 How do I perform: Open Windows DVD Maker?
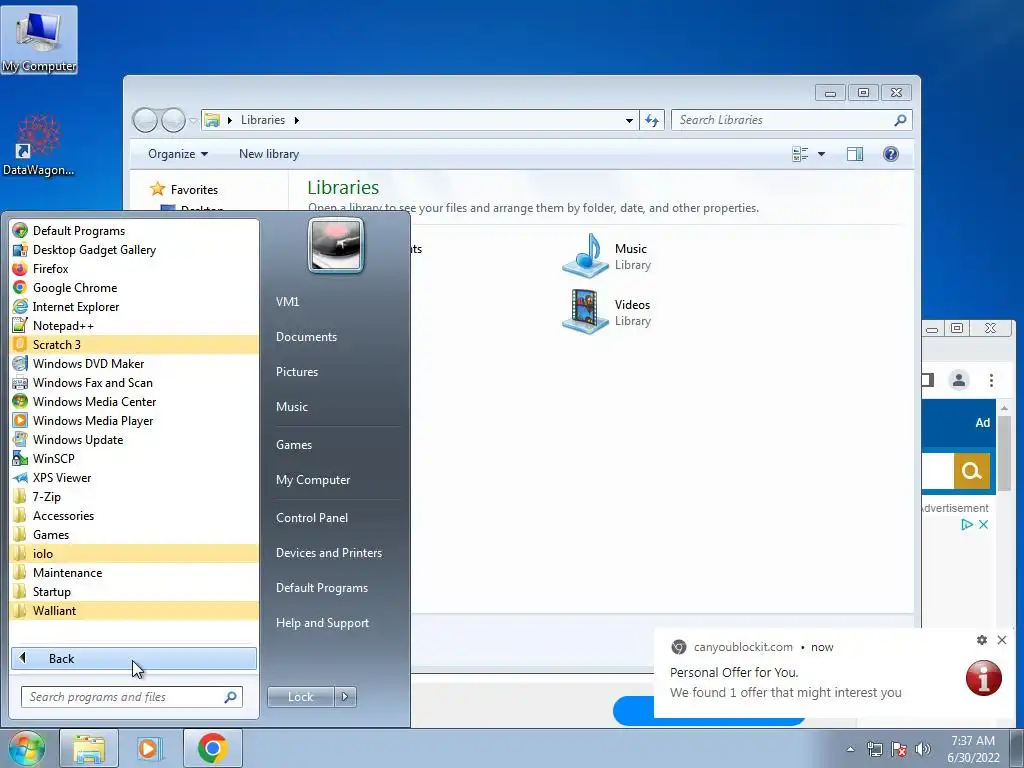coord(134,363)
